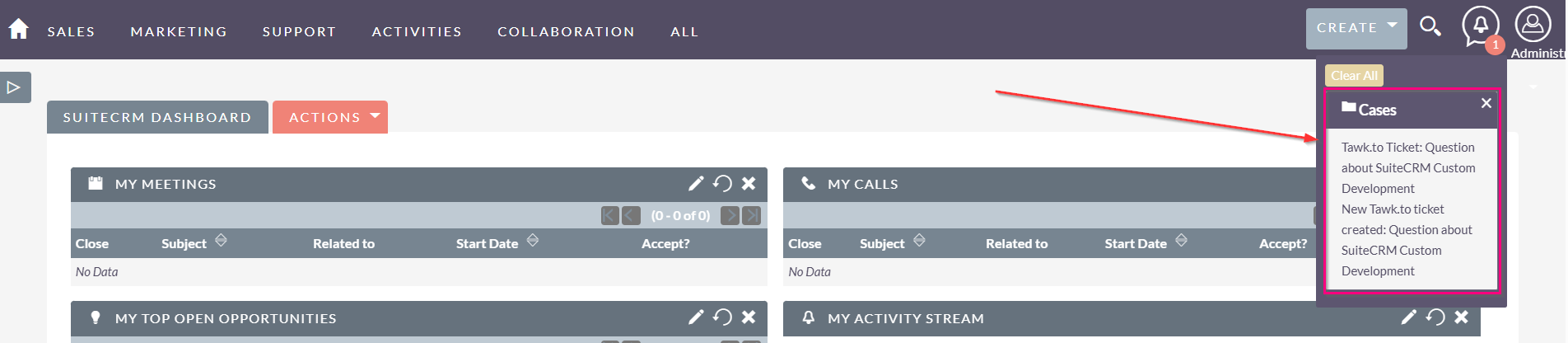The image size is (1568, 343).
Task: Refresh the My Activity Stream dashlet
Action: (1435, 317)
